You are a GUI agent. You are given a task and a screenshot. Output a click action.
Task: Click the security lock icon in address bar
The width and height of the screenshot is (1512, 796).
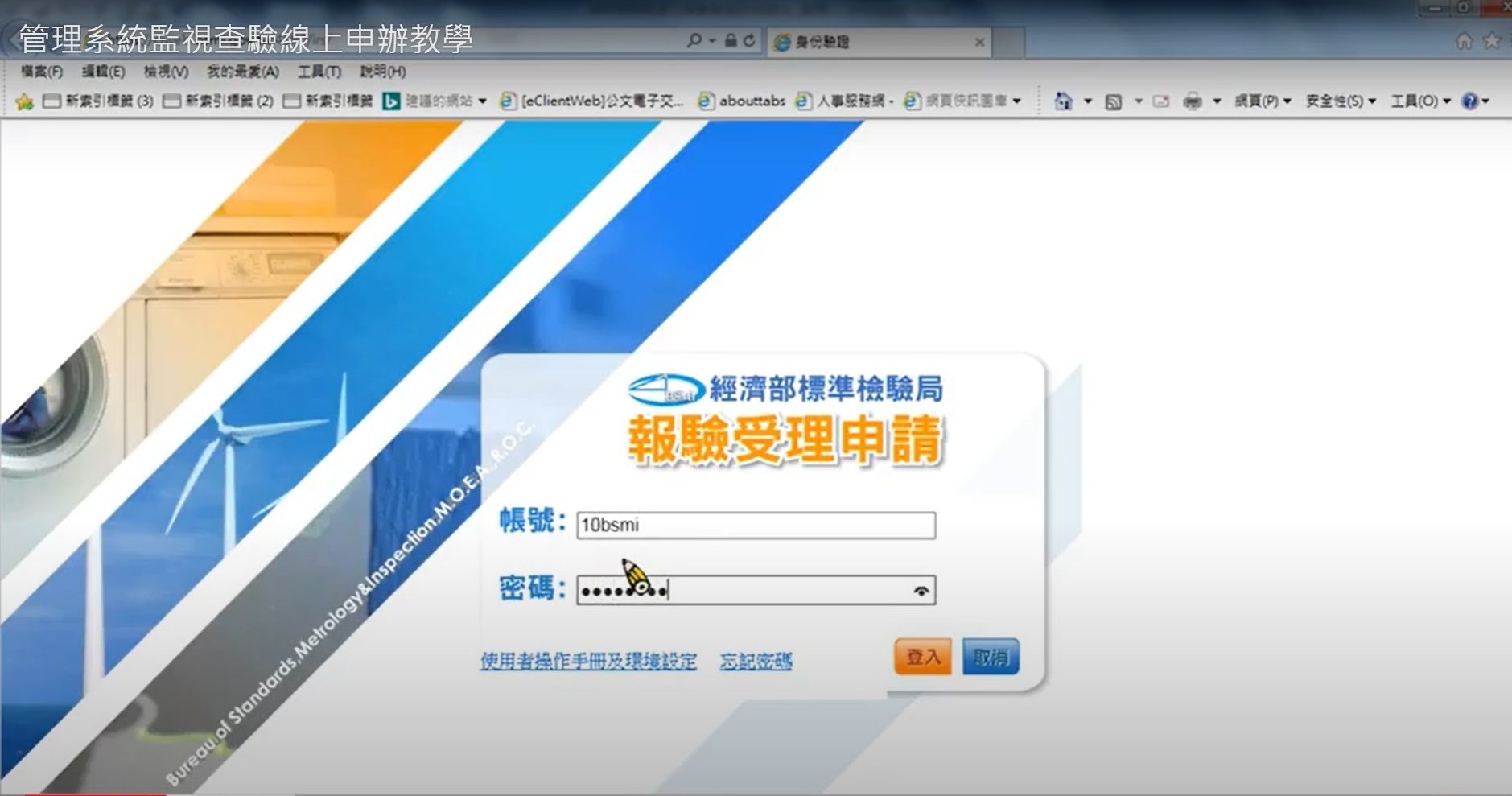coord(731,40)
